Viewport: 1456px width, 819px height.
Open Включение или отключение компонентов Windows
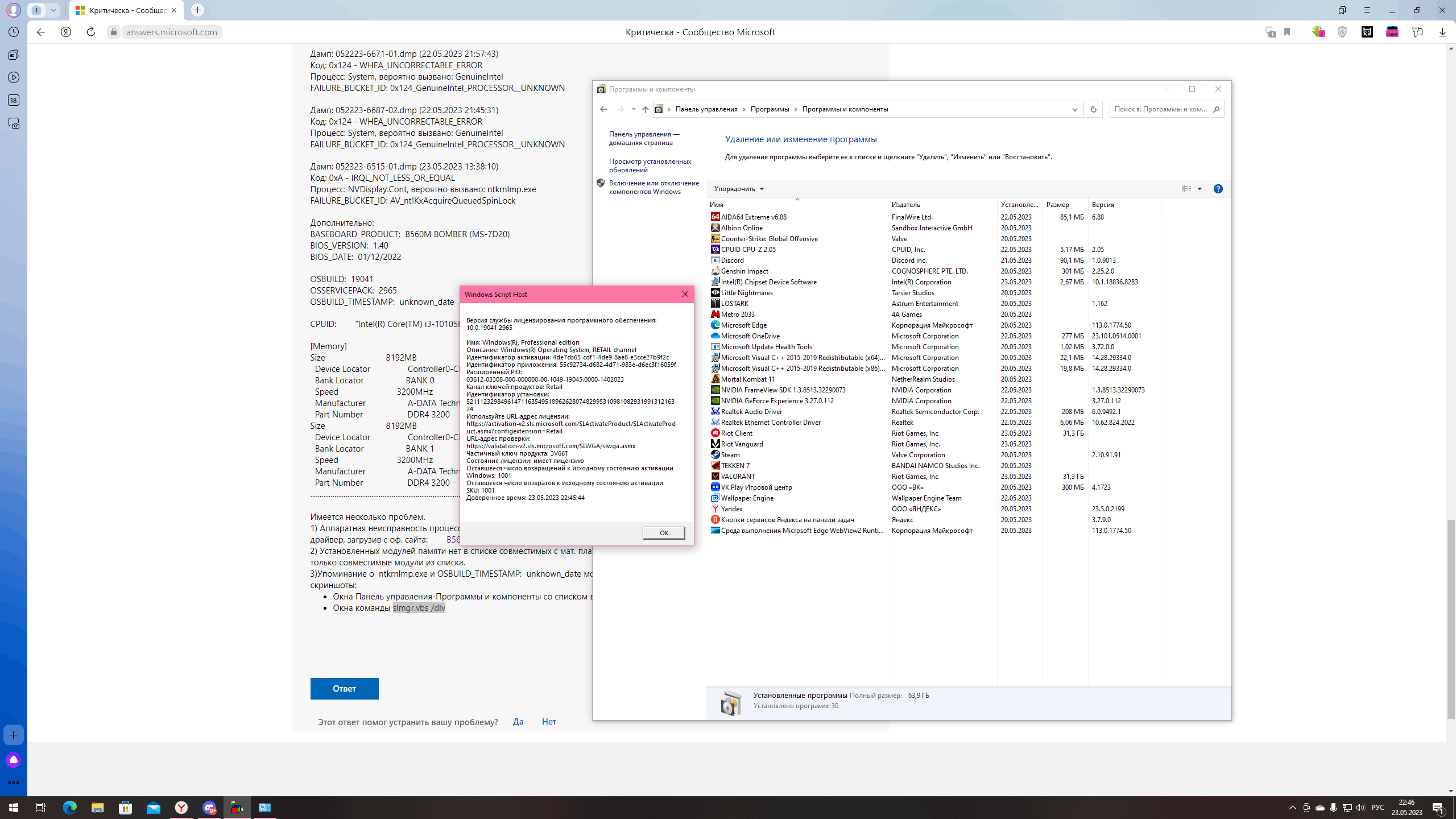(x=654, y=187)
